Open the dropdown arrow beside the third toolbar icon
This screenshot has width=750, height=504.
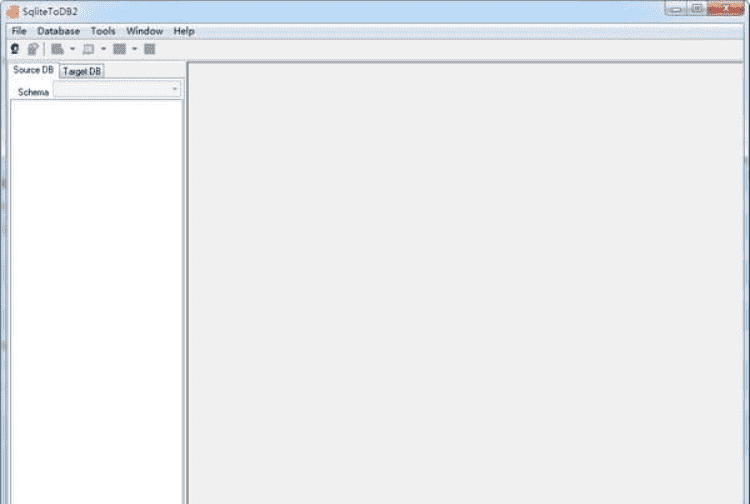(x=72, y=49)
